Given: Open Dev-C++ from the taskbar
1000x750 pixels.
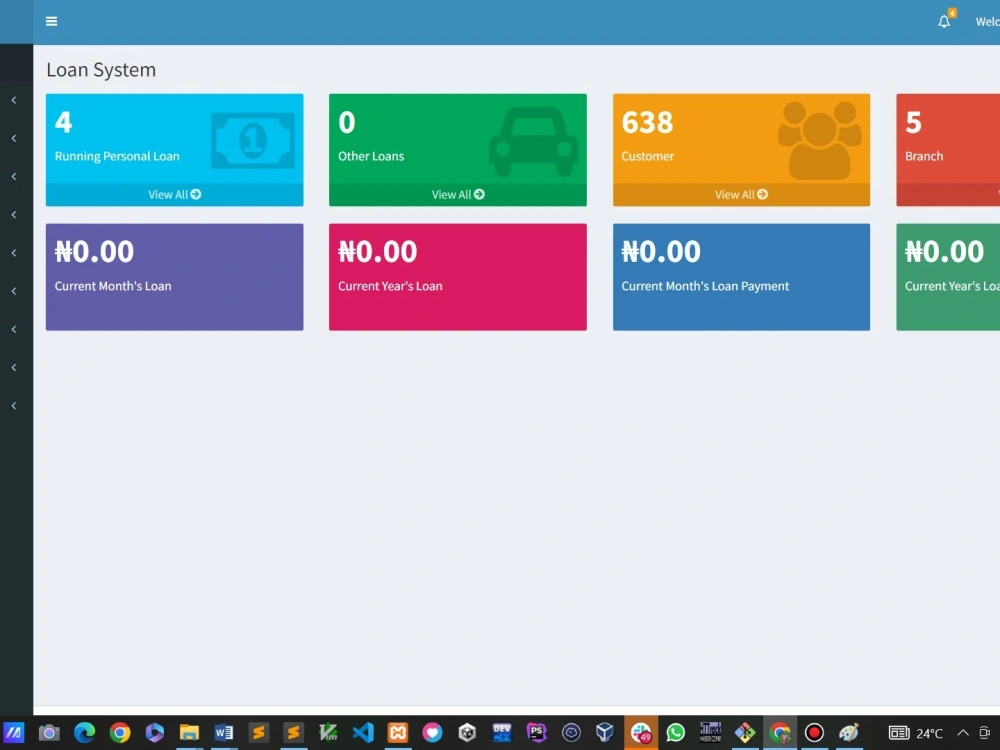Looking at the screenshot, I should click(x=502, y=732).
